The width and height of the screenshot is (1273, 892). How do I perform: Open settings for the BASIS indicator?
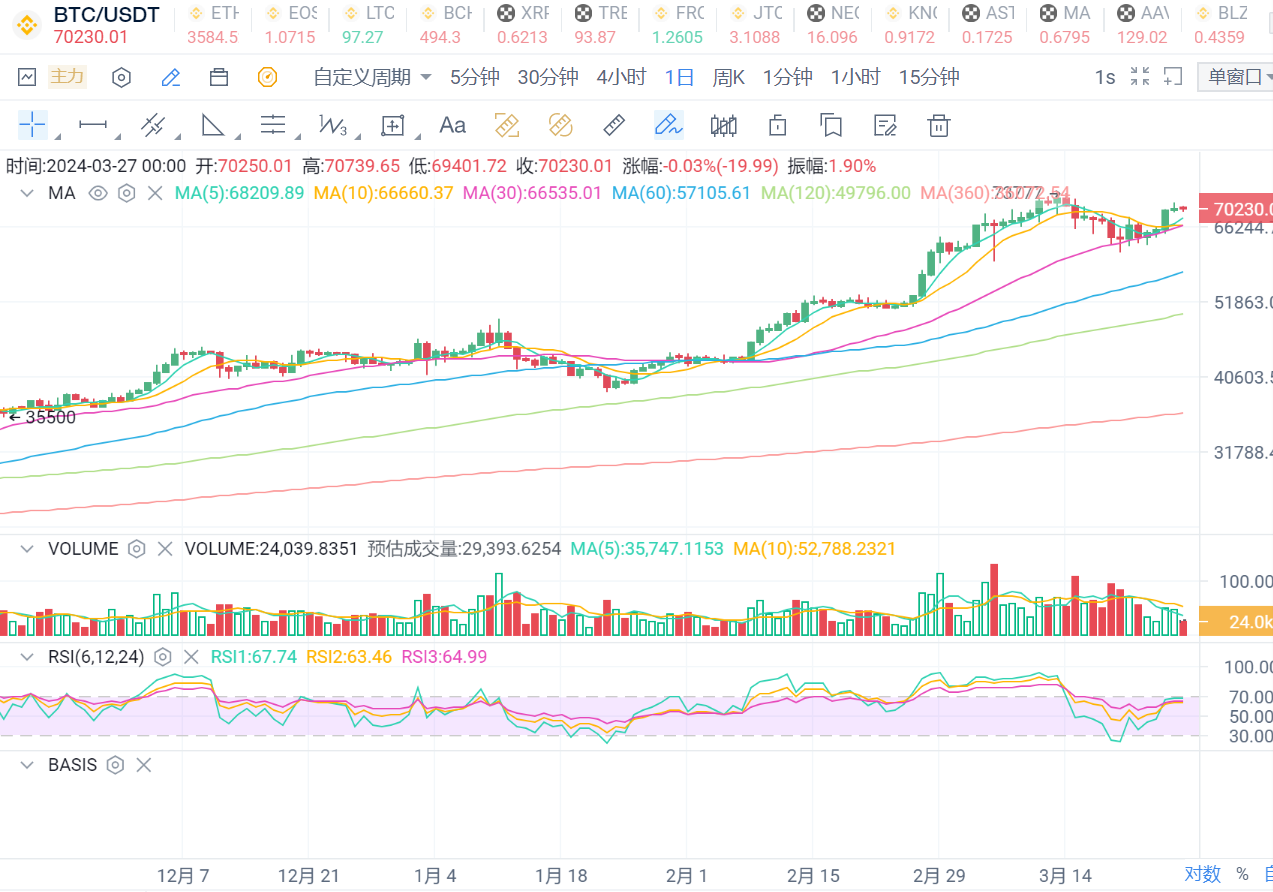[x=115, y=765]
